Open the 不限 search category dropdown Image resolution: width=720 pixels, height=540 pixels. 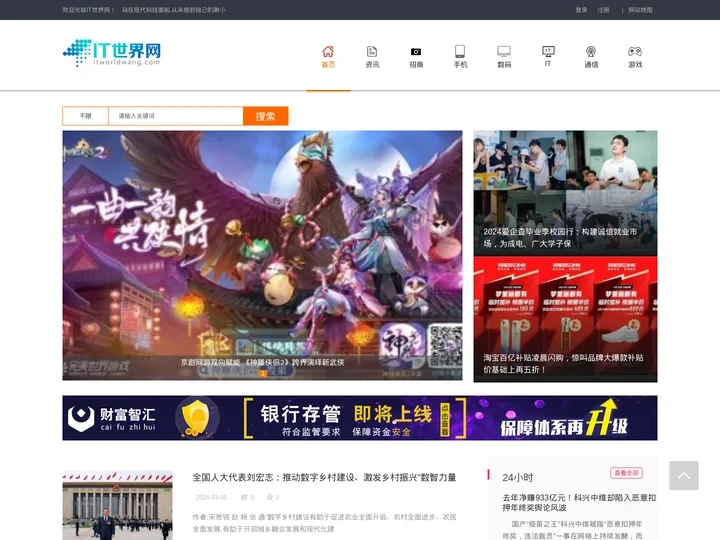85,116
